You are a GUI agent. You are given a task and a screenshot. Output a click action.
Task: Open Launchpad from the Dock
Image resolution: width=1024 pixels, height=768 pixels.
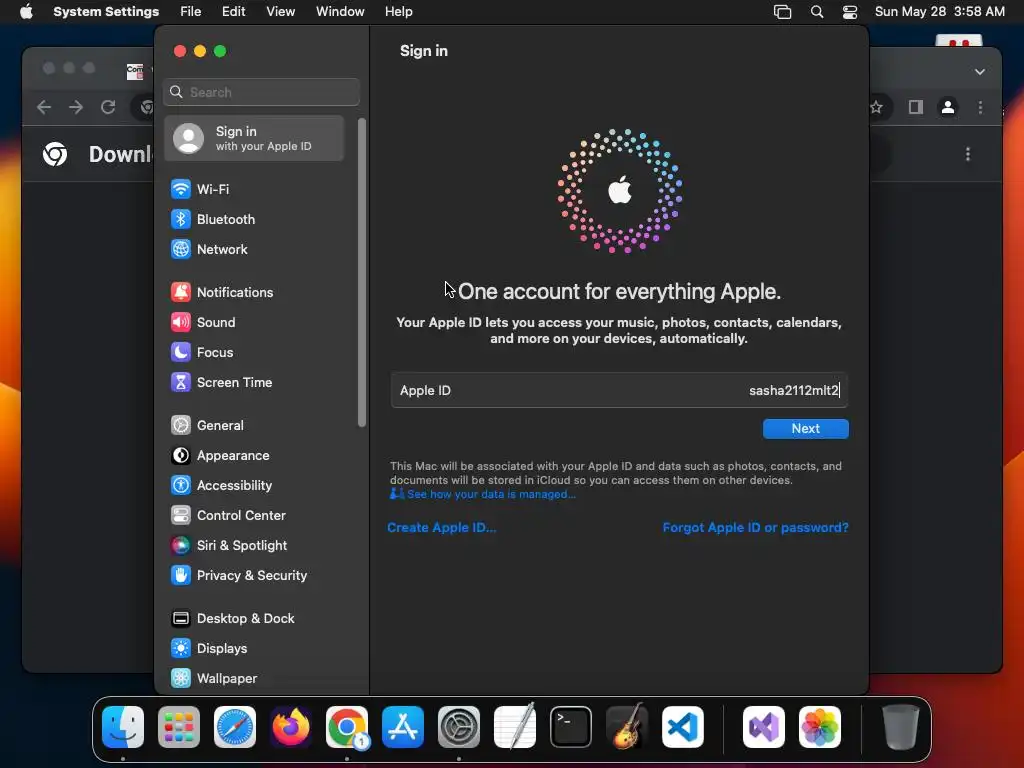coord(179,727)
